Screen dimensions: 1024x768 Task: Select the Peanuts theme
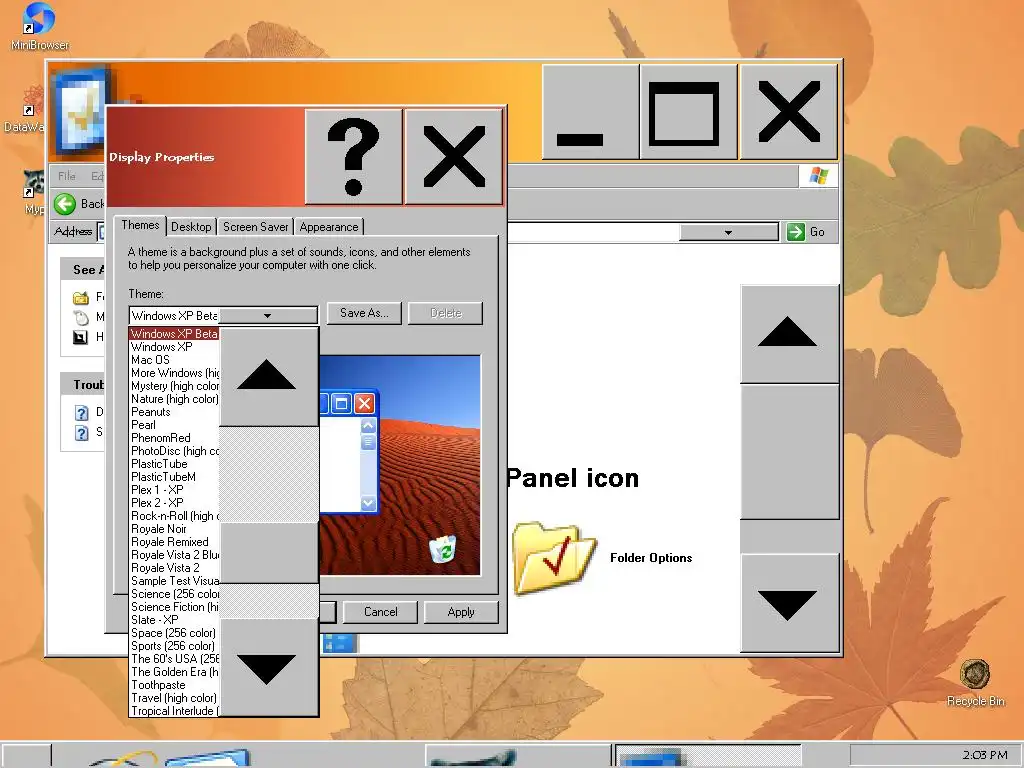click(x=174, y=412)
